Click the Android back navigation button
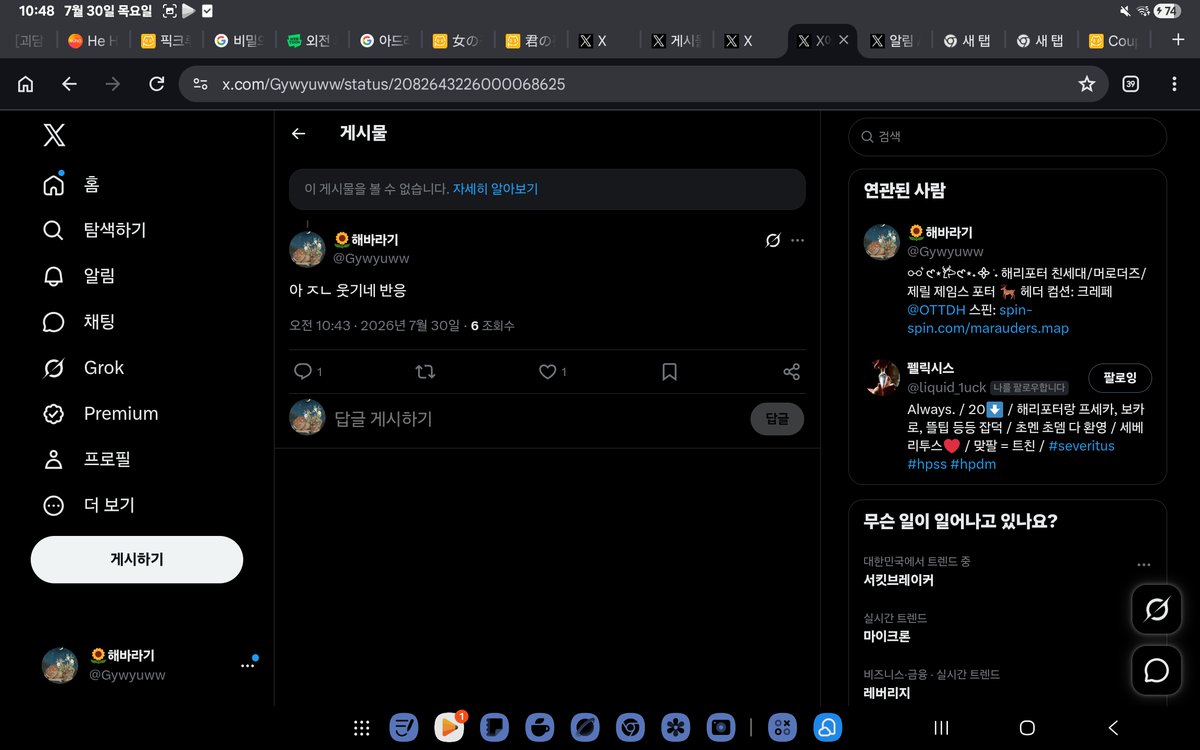This screenshot has height=750, width=1200. point(1113,728)
